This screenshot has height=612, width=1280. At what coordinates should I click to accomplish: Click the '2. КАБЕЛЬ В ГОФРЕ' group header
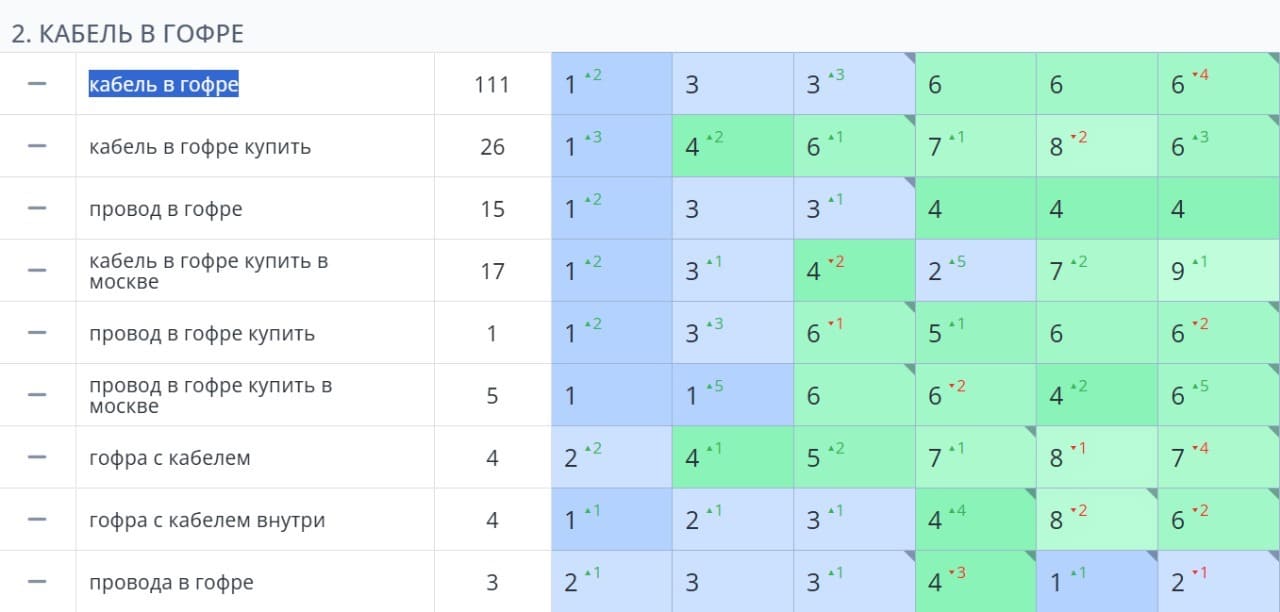tap(127, 33)
